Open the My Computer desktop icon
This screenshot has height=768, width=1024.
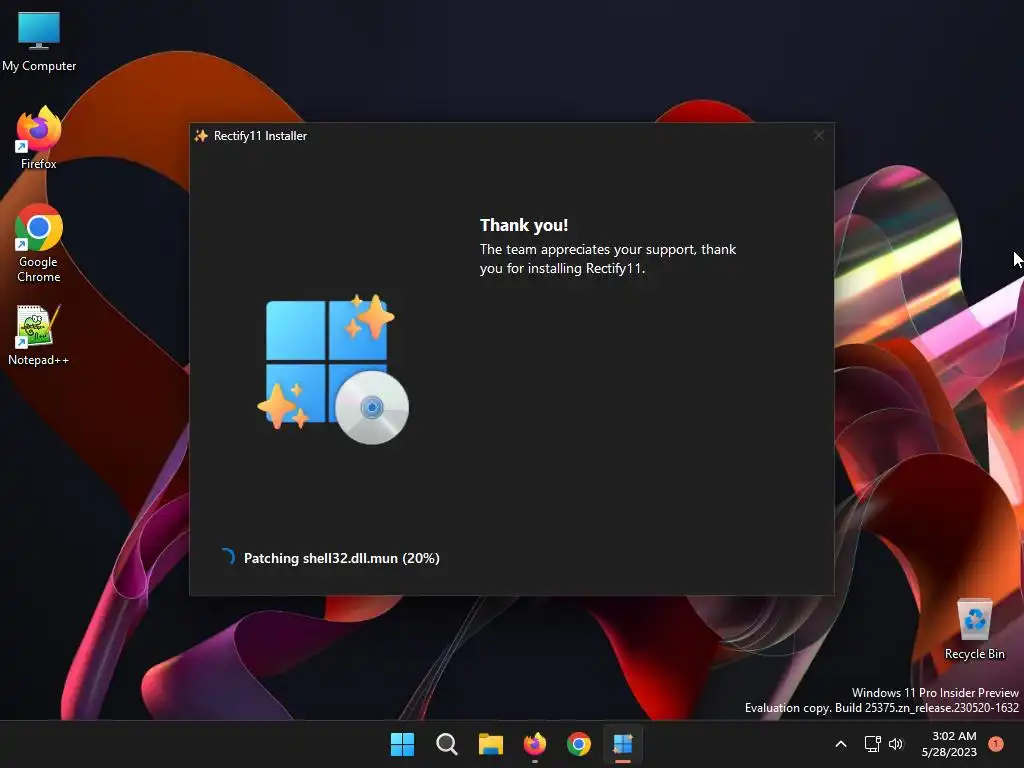click(x=39, y=42)
